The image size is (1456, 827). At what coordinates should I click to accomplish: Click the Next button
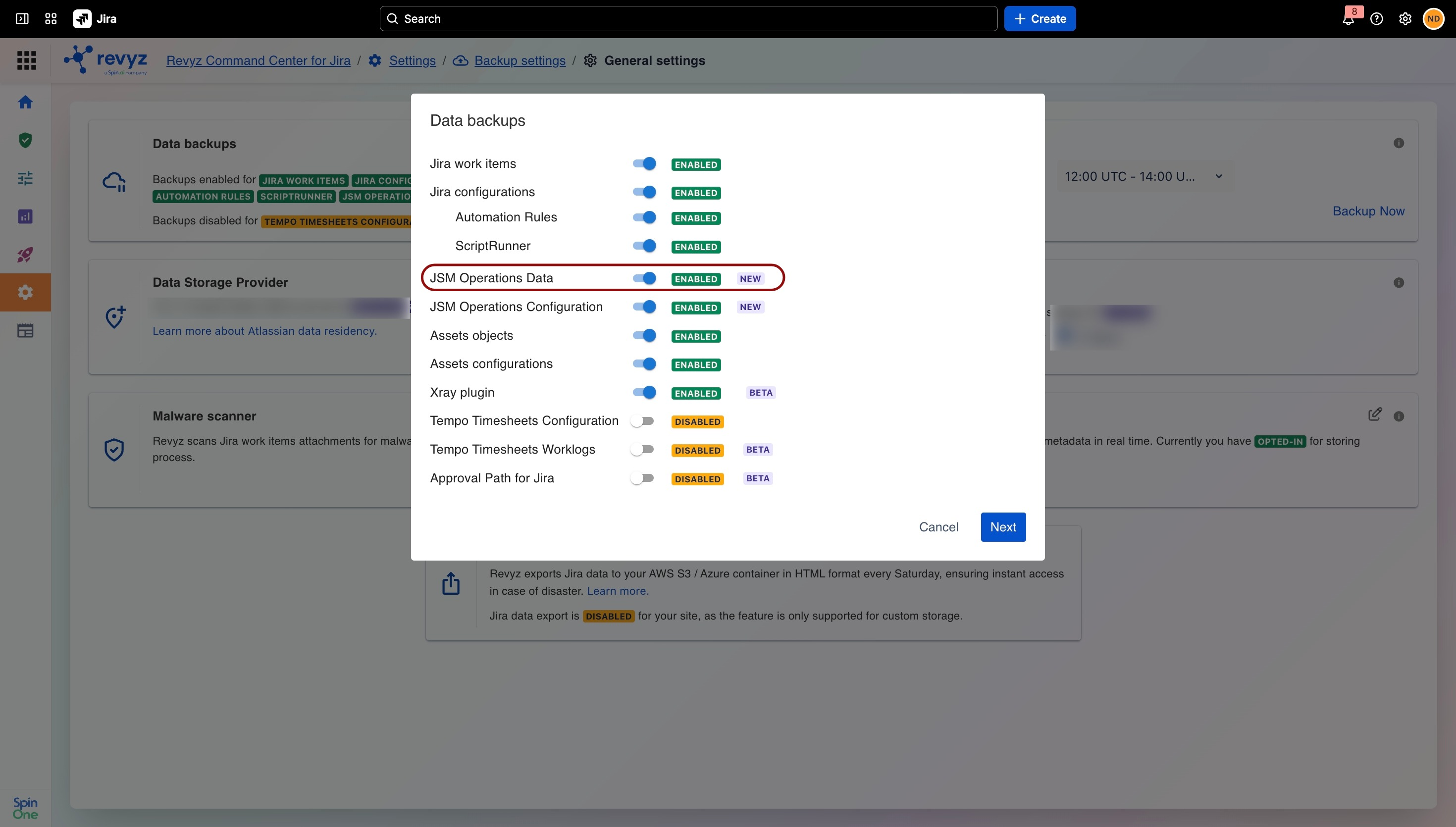(x=1003, y=527)
